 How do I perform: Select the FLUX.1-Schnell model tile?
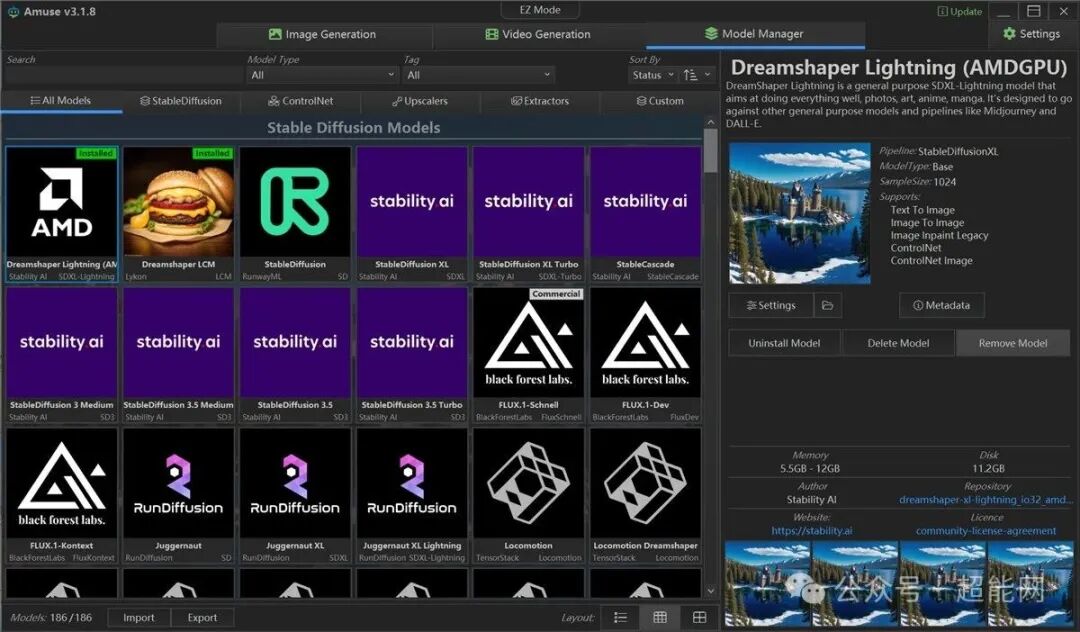tap(529, 354)
